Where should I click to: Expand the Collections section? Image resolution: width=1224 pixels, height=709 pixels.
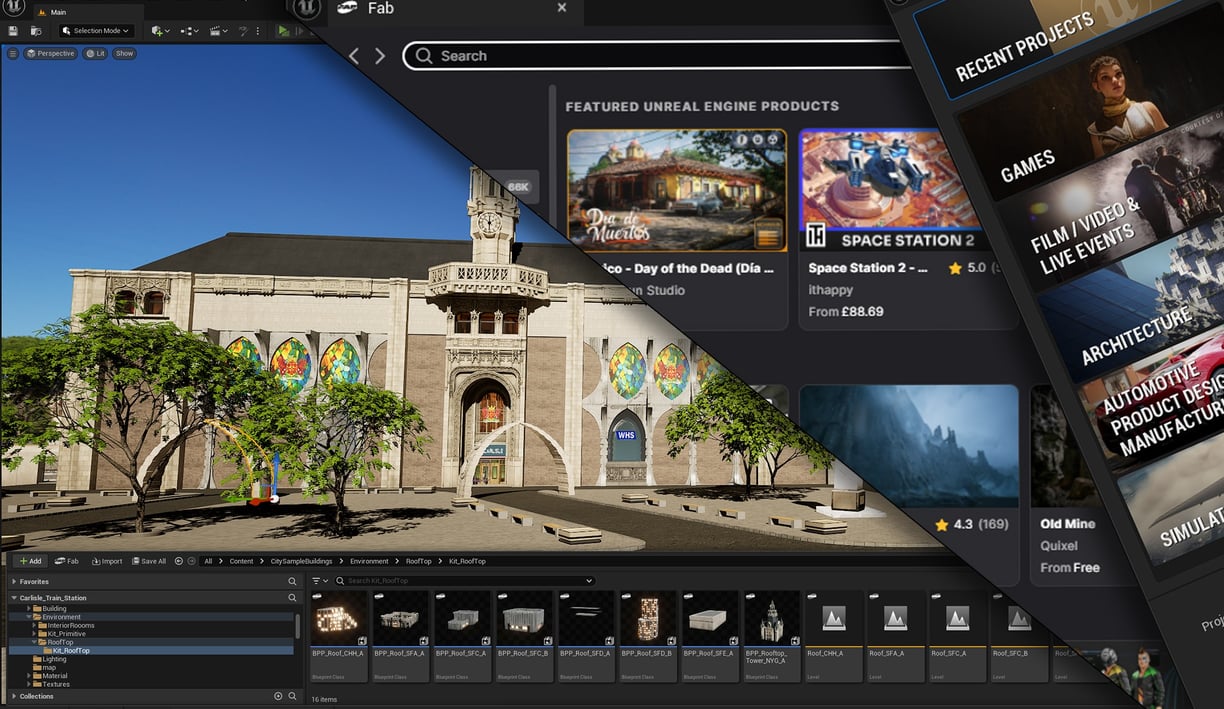14,696
